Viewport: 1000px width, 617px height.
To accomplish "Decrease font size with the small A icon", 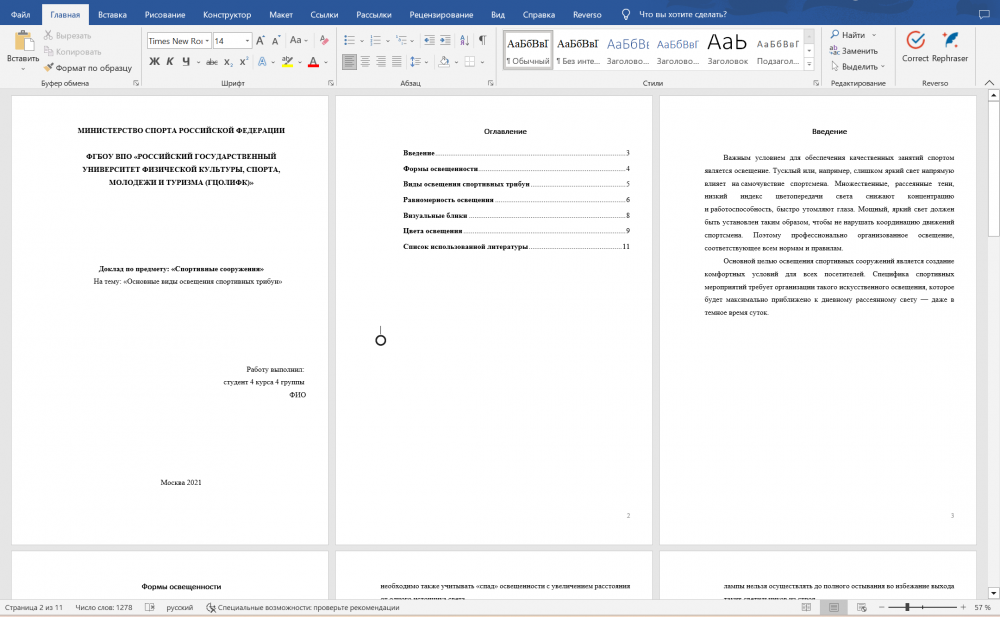I will click(276, 41).
